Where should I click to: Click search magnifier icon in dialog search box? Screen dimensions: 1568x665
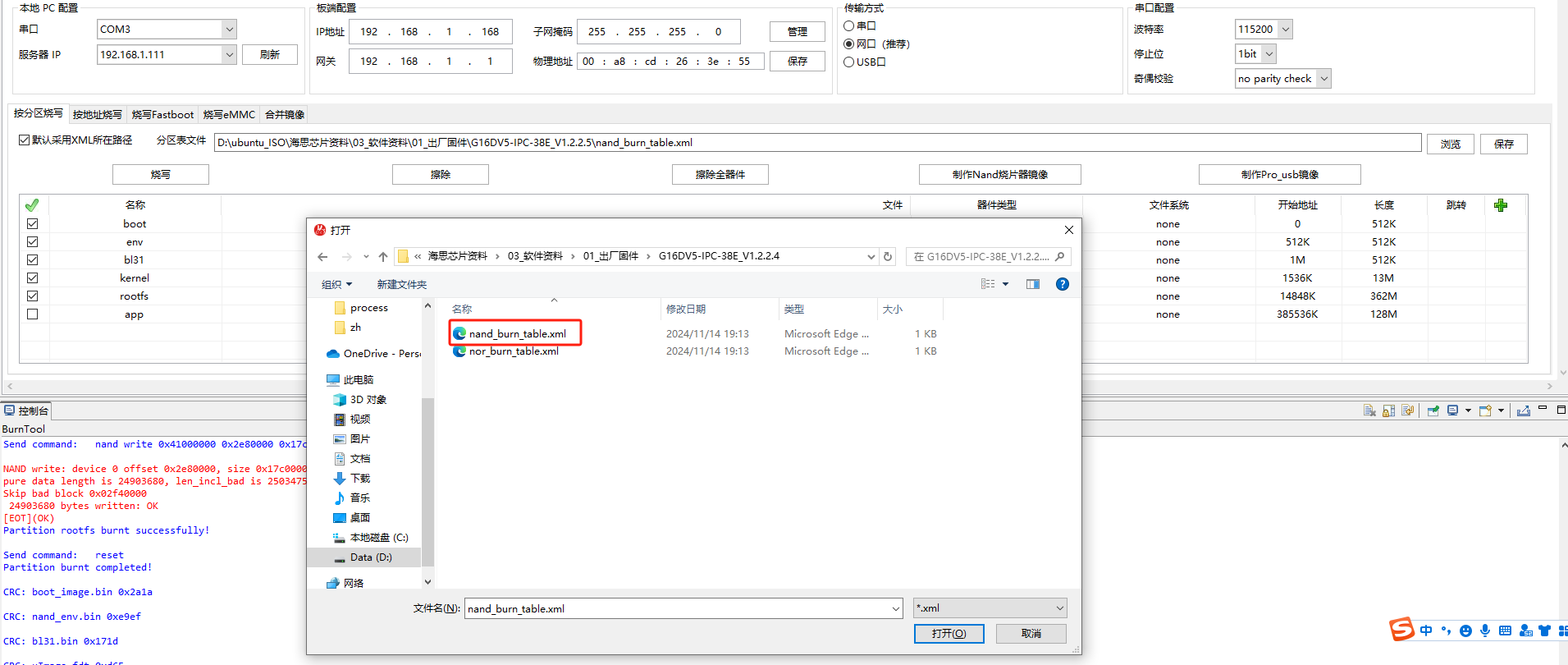coord(1060,257)
